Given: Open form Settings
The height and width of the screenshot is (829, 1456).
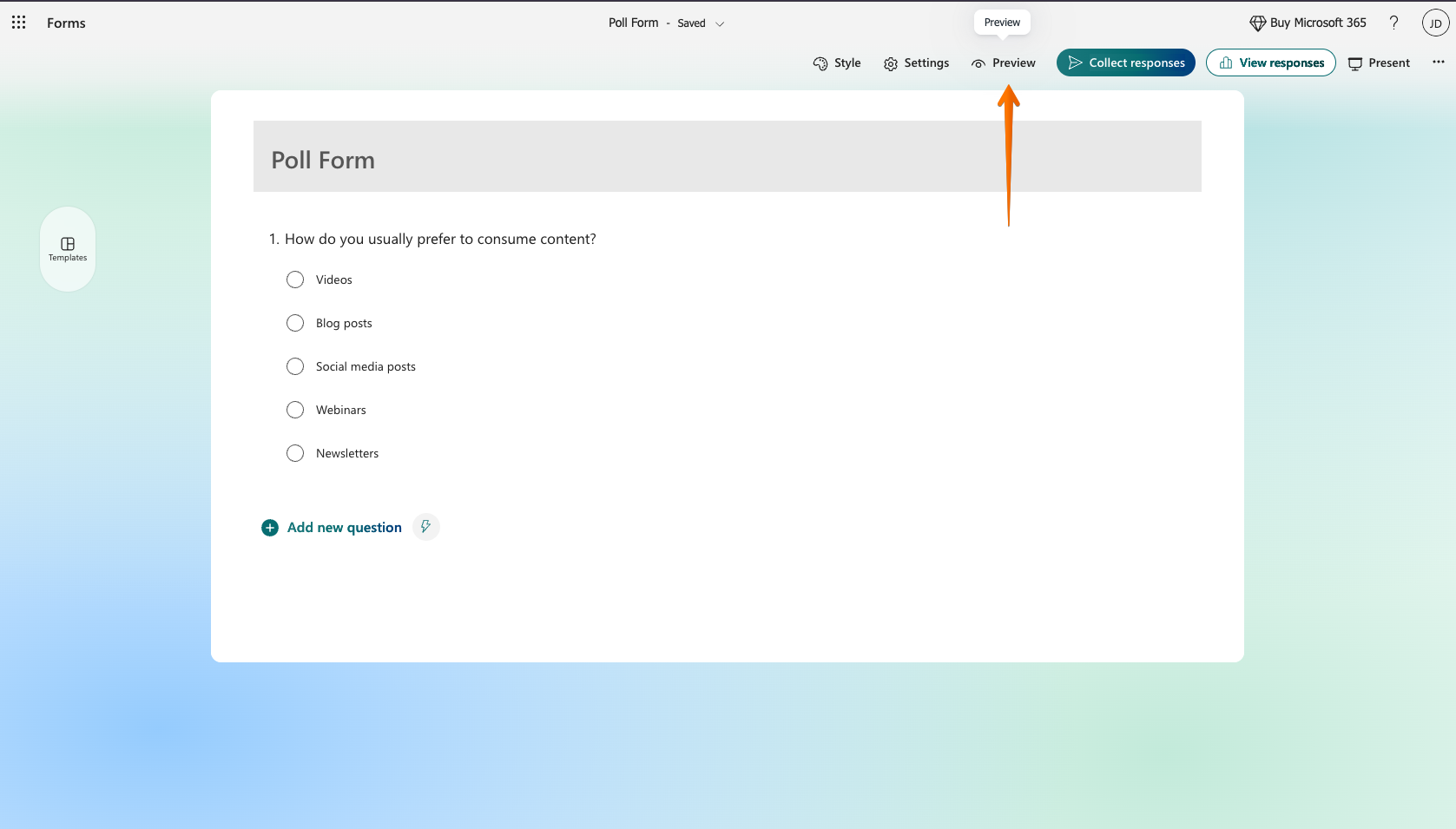Looking at the screenshot, I should pyautogui.click(x=916, y=63).
